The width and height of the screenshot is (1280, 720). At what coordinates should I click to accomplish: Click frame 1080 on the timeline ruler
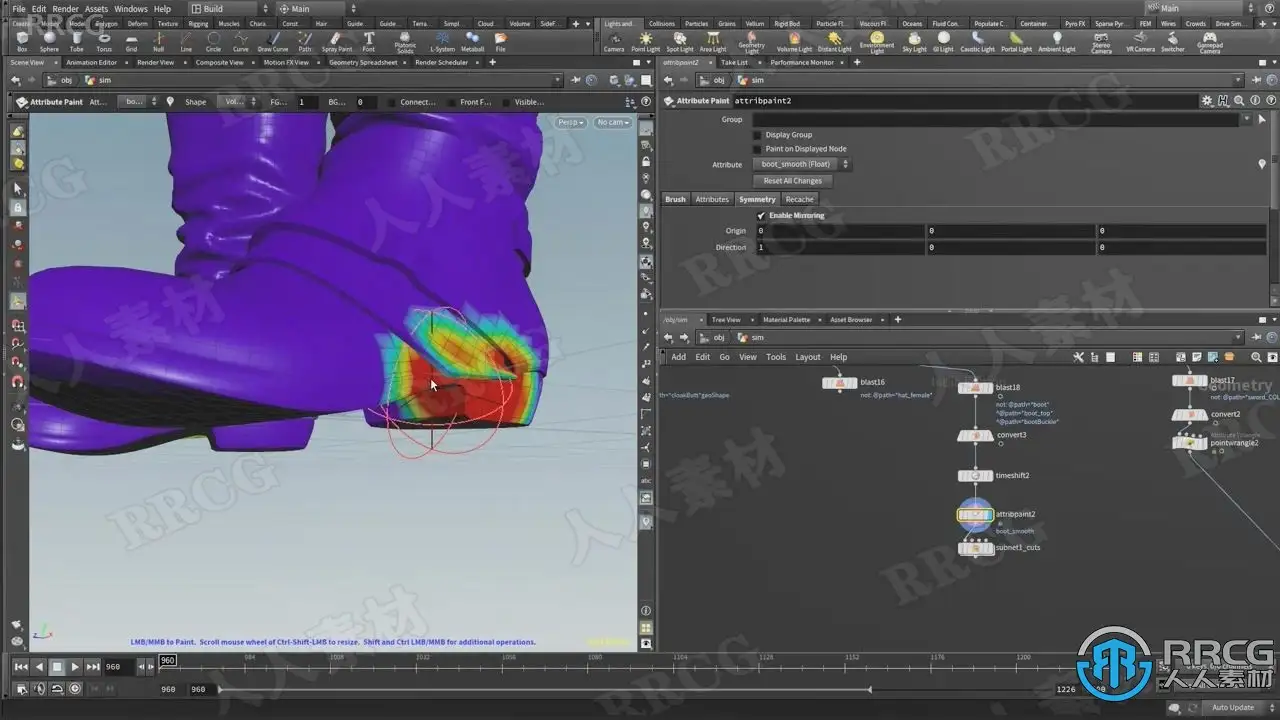(595, 659)
